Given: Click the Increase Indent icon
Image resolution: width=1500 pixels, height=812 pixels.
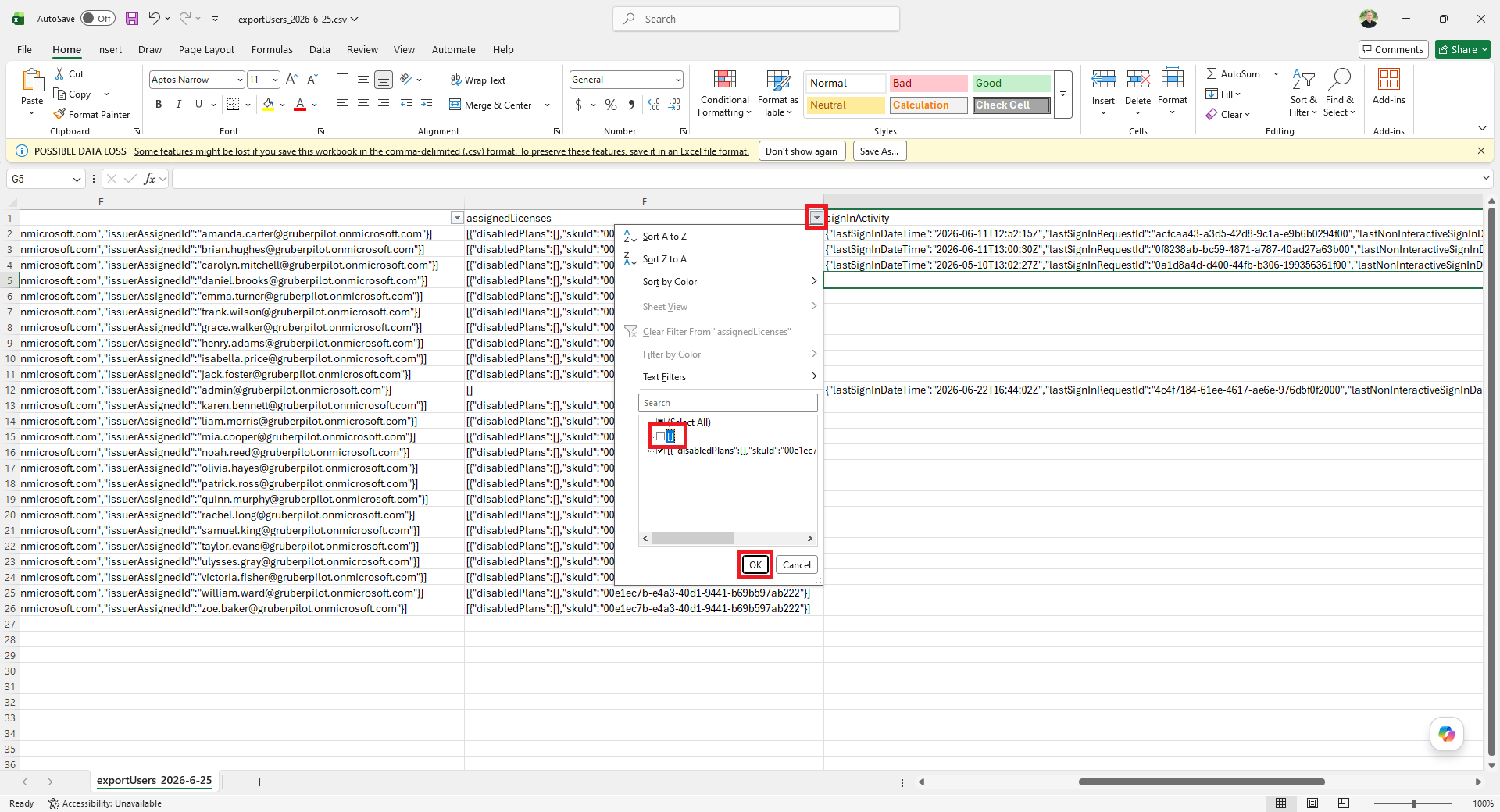Looking at the screenshot, I should [x=426, y=105].
